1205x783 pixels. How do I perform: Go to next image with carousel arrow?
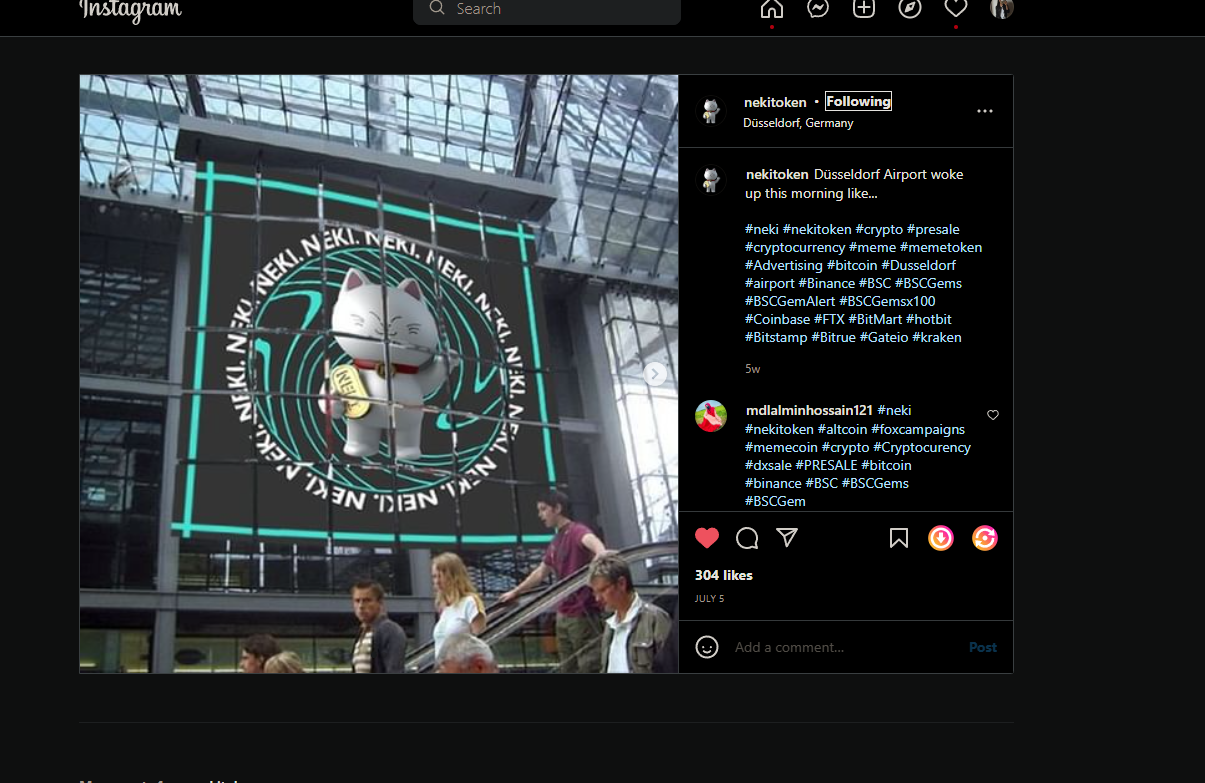click(655, 374)
